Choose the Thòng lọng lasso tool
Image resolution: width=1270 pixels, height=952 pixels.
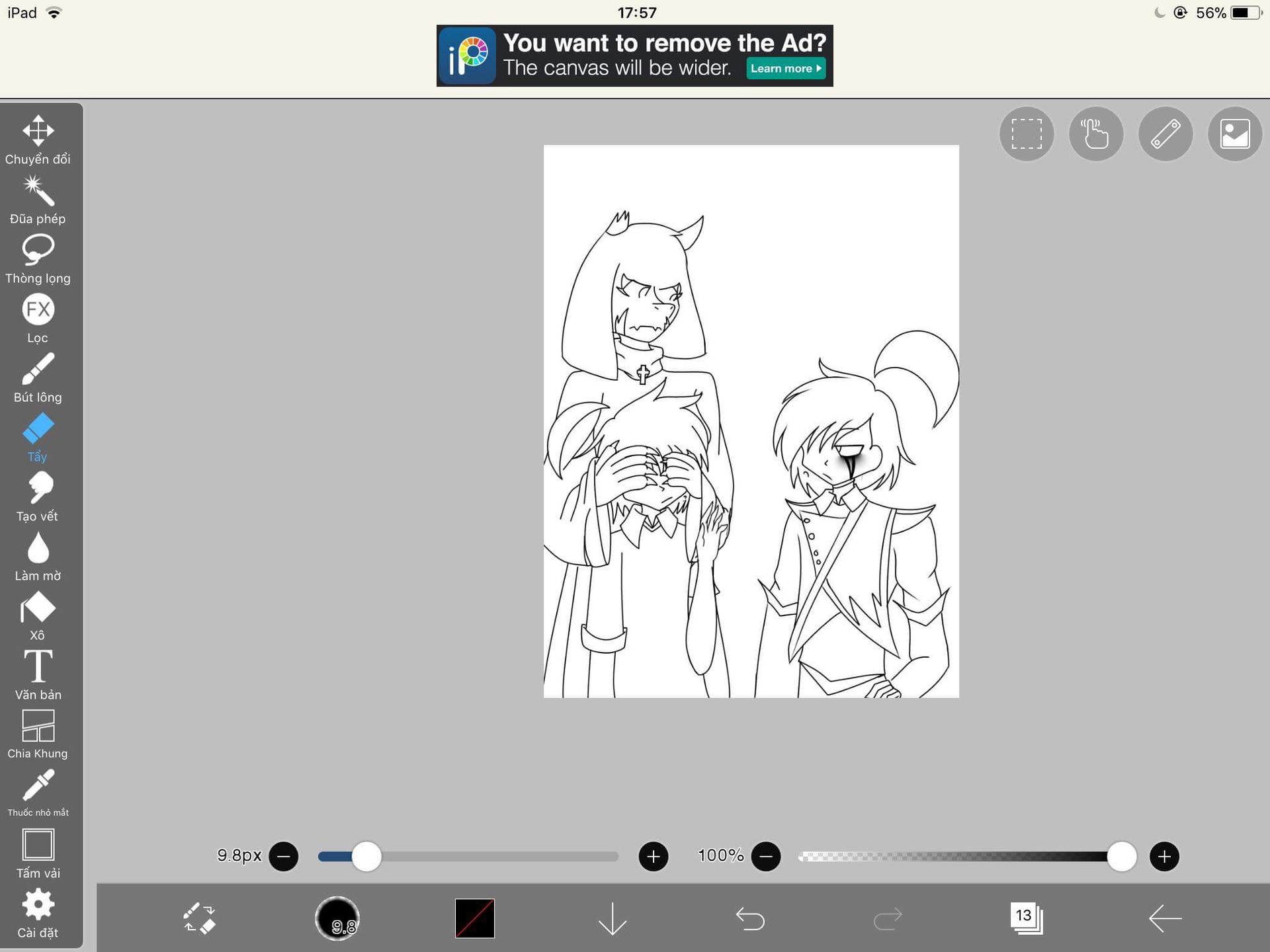(38, 258)
